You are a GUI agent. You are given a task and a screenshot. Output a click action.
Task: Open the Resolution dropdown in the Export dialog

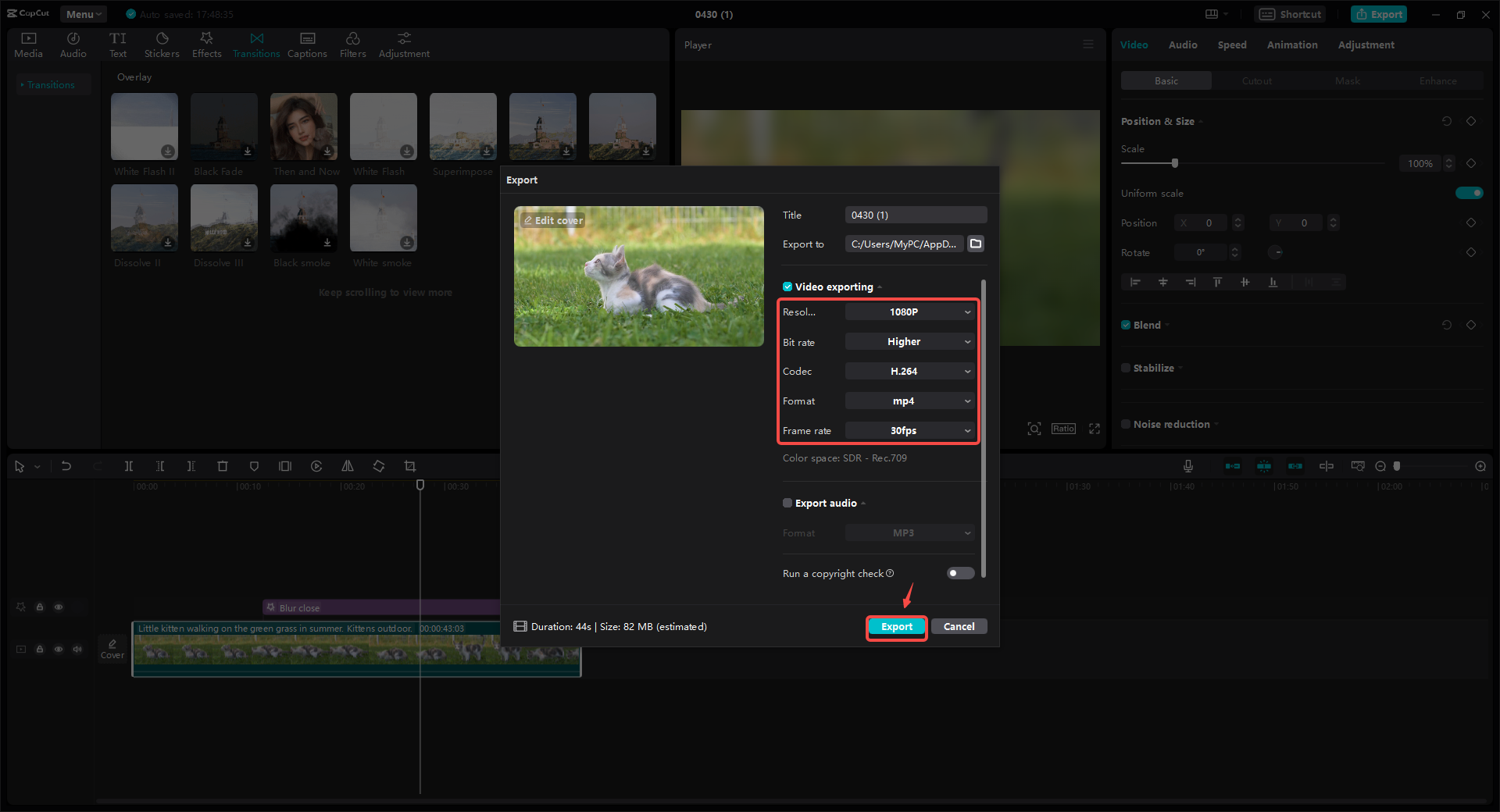(909, 312)
